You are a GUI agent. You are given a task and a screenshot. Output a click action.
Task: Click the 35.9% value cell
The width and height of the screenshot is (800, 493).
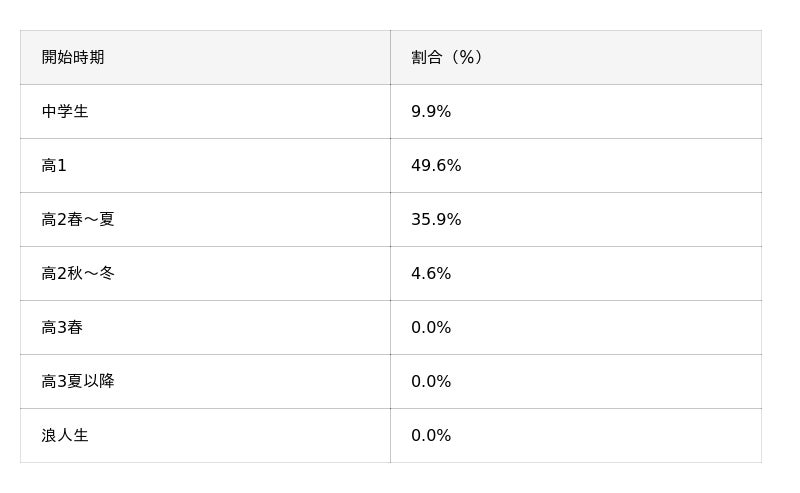(436, 220)
